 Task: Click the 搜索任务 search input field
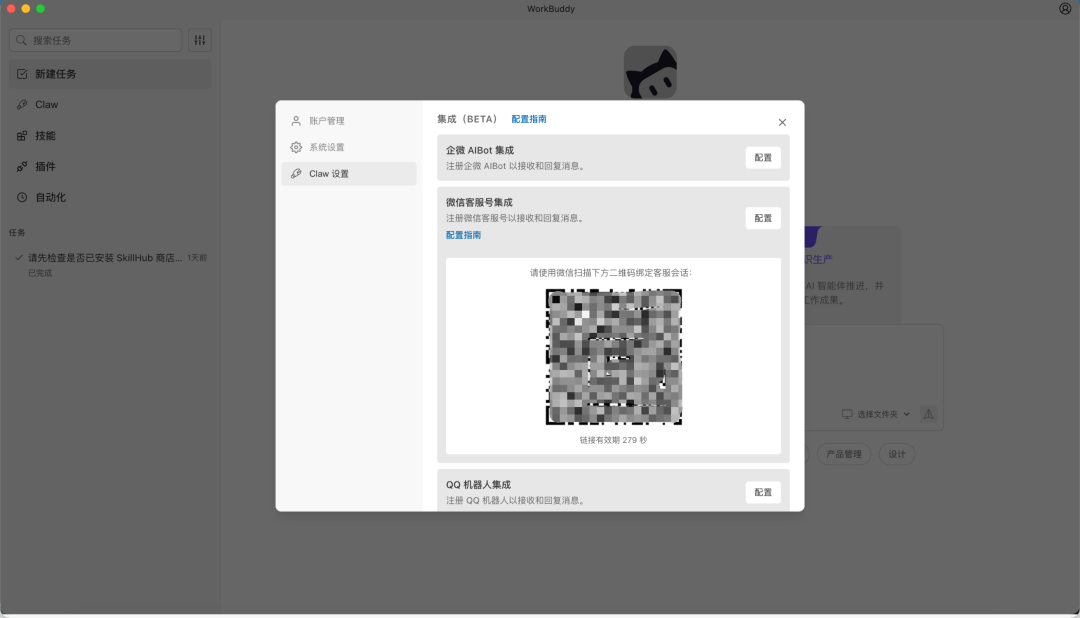click(x=95, y=40)
